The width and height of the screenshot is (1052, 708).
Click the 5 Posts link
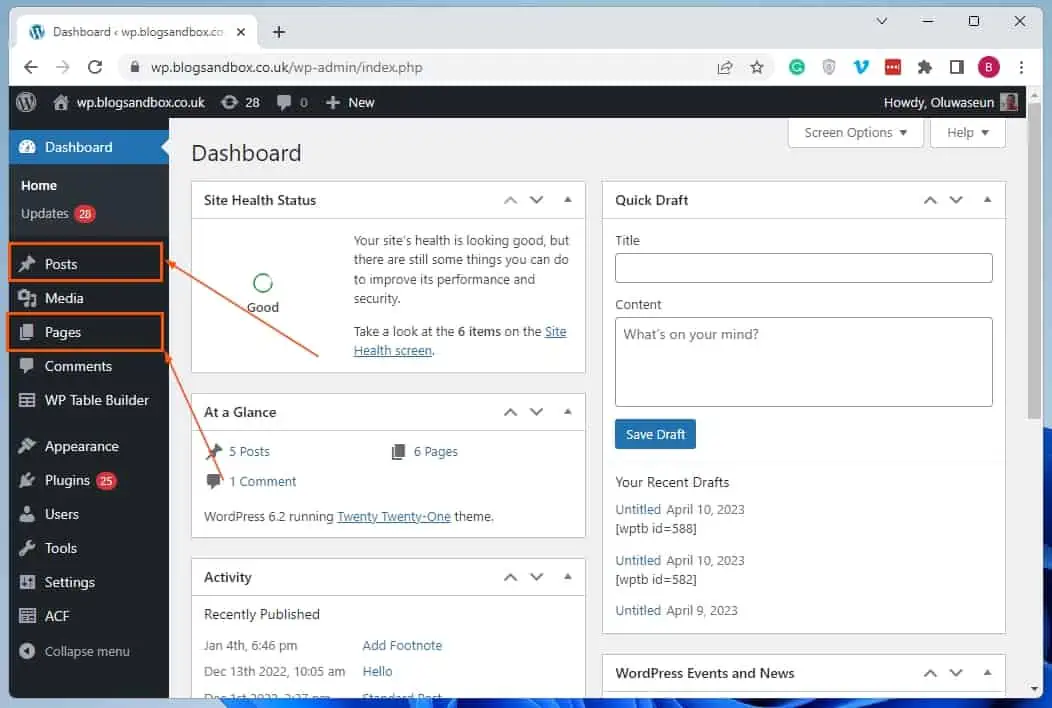click(x=249, y=452)
